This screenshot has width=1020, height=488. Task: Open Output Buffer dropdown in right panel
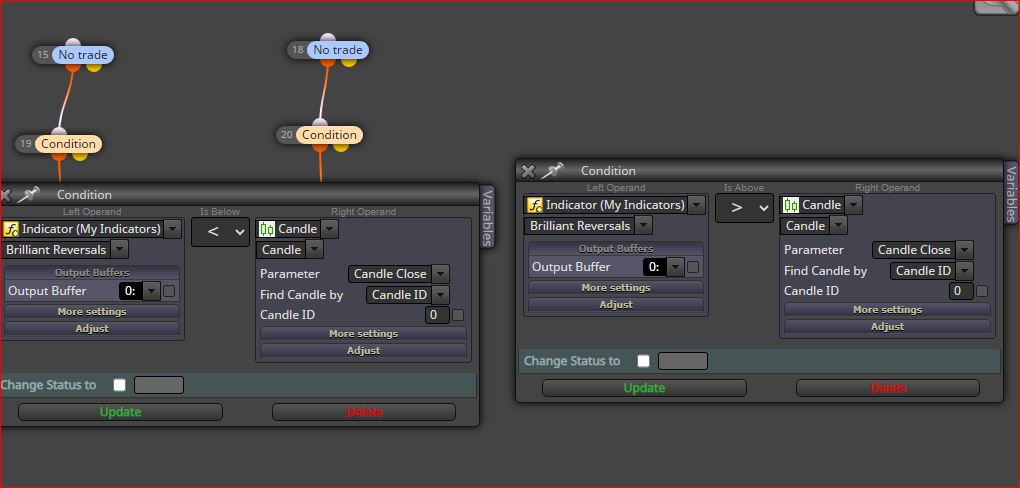pos(676,267)
